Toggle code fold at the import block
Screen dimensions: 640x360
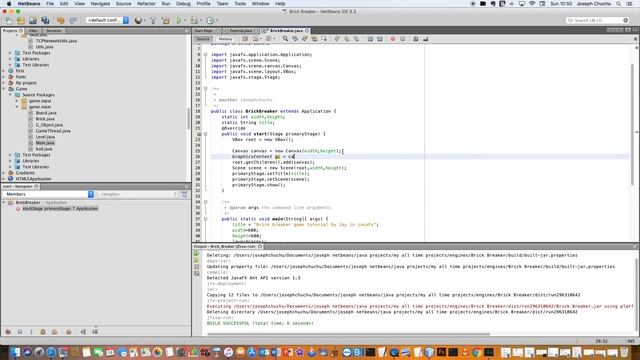point(205,54)
